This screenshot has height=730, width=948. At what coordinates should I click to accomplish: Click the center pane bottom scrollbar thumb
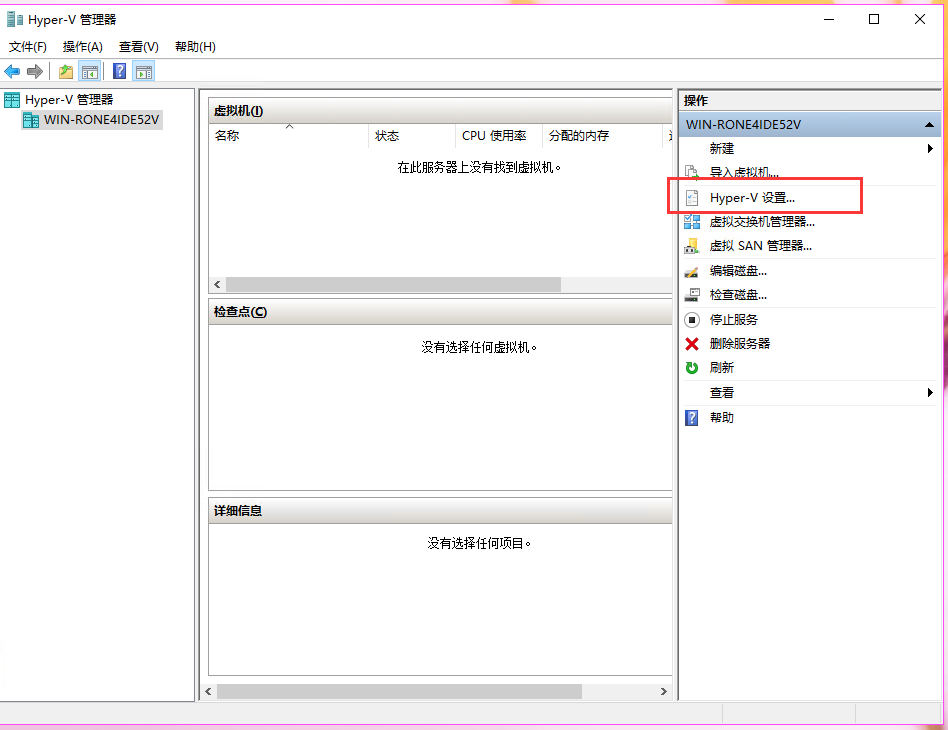click(400, 691)
